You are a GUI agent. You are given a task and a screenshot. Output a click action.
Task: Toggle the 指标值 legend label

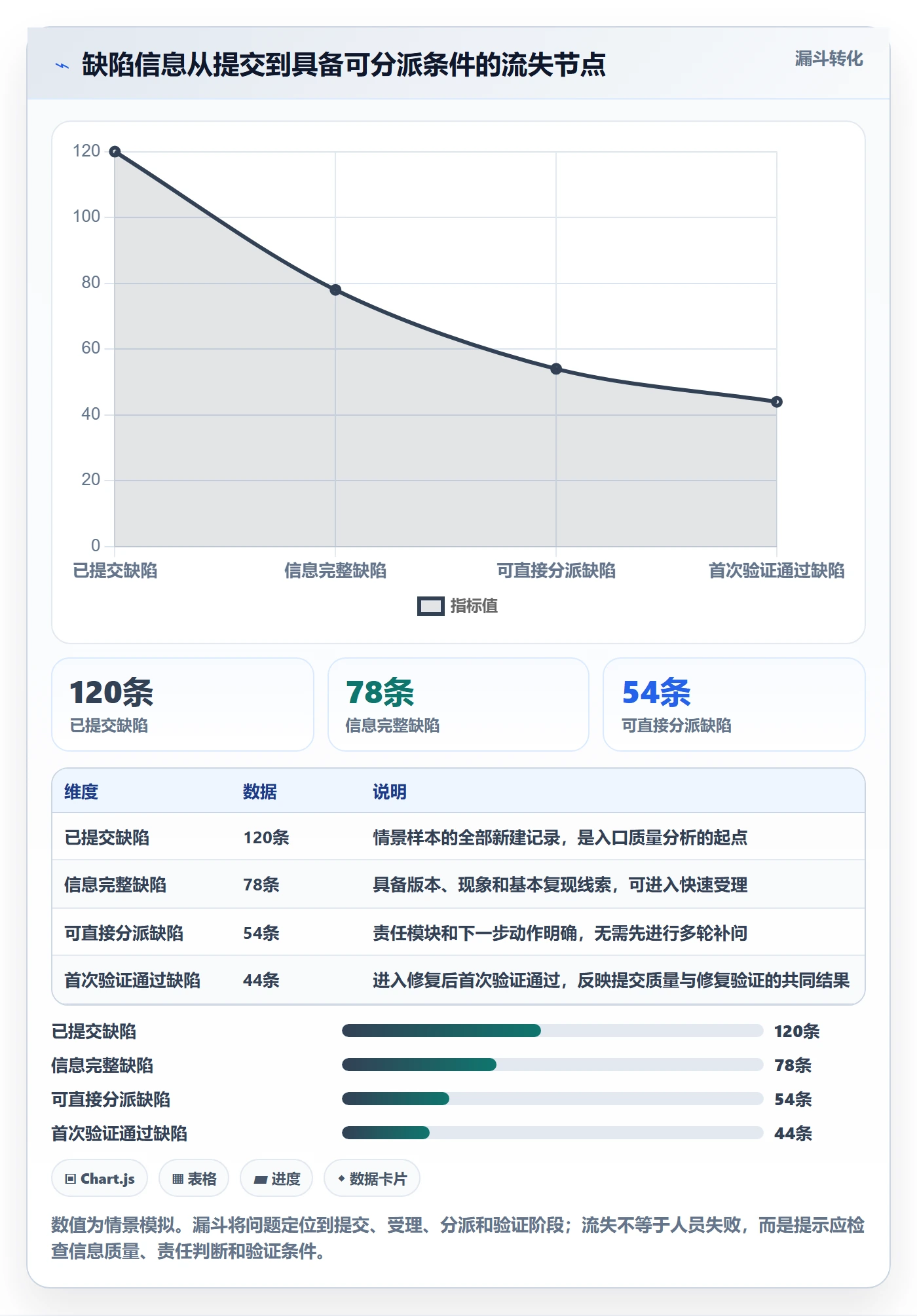pyautogui.click(x=474, y=606)
